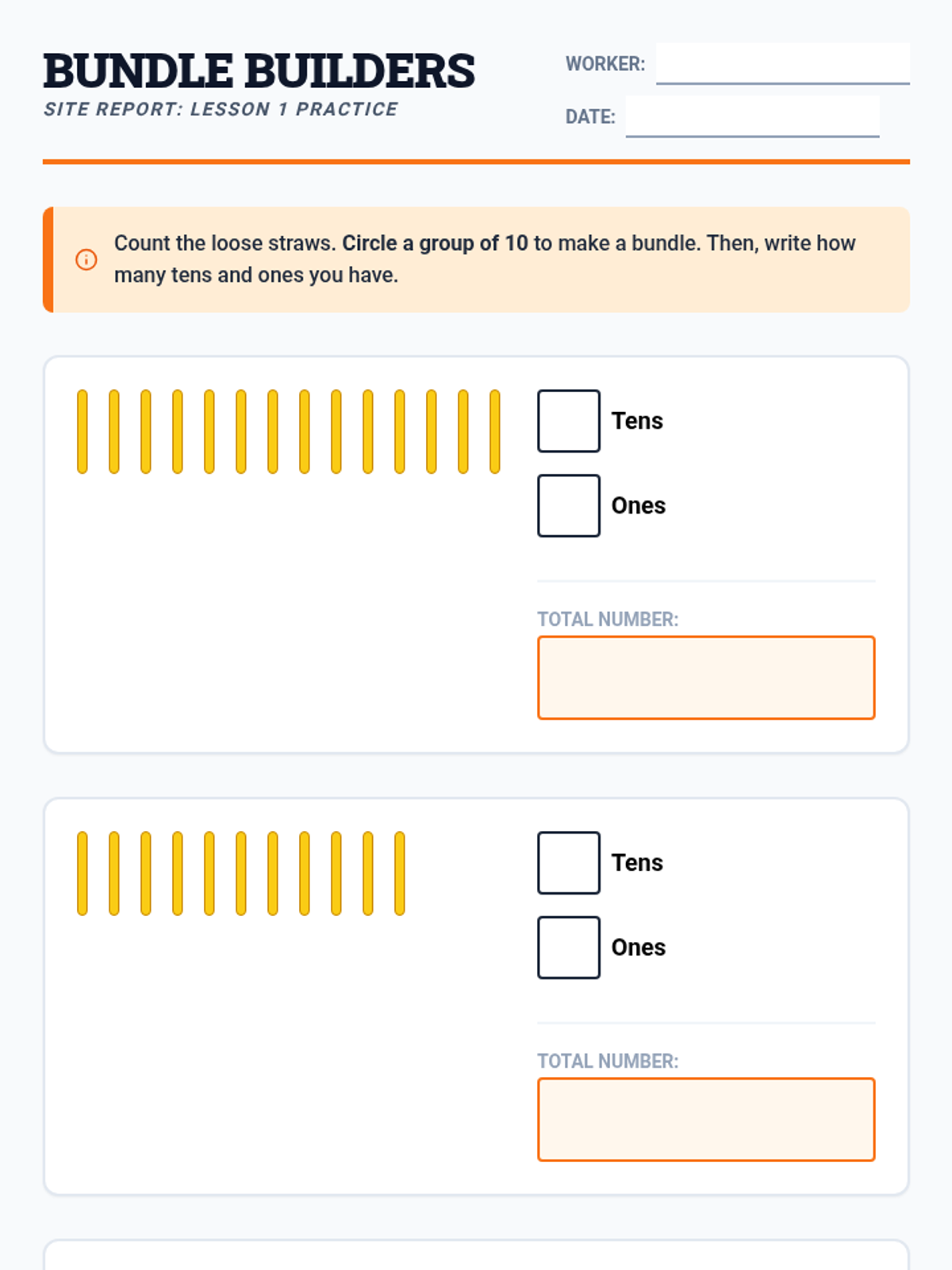Click the tenth straw in the top row
The image size is (952, 1270).
(368, 432)
